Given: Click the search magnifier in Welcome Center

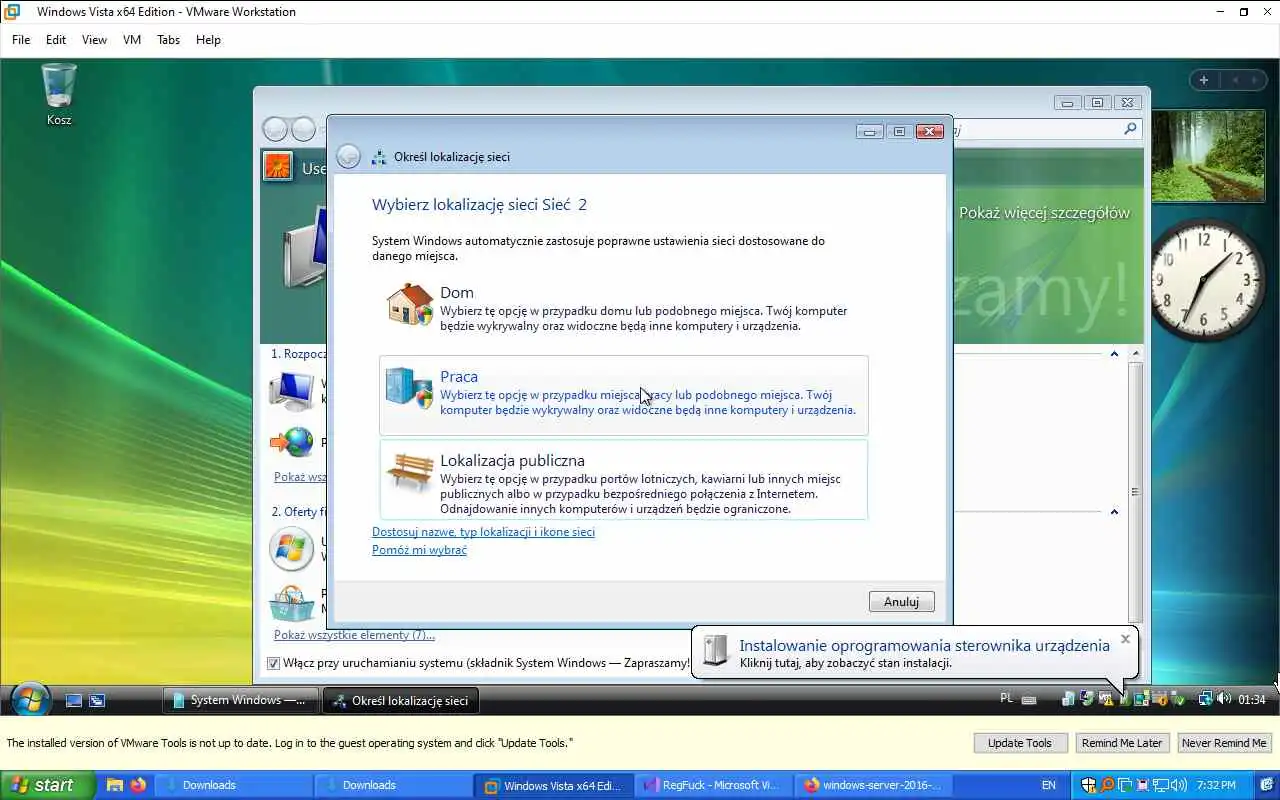Looking at the screenshot, I should click(1131, 129).
